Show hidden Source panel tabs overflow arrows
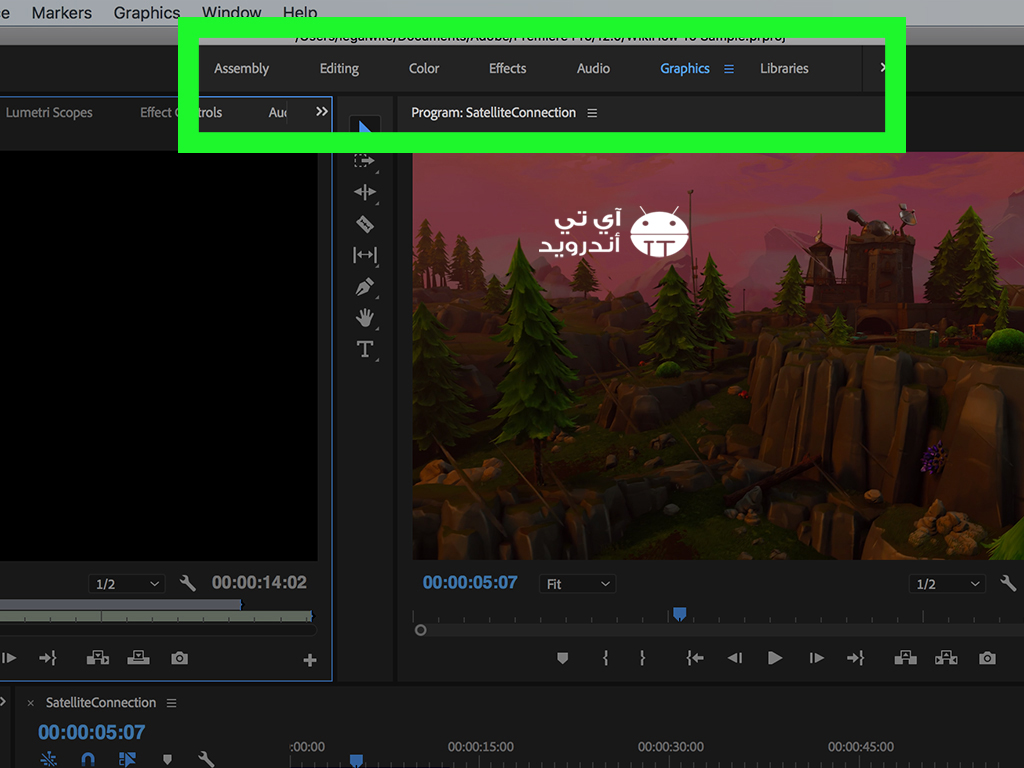1024x768 pixels. [321, 112]
